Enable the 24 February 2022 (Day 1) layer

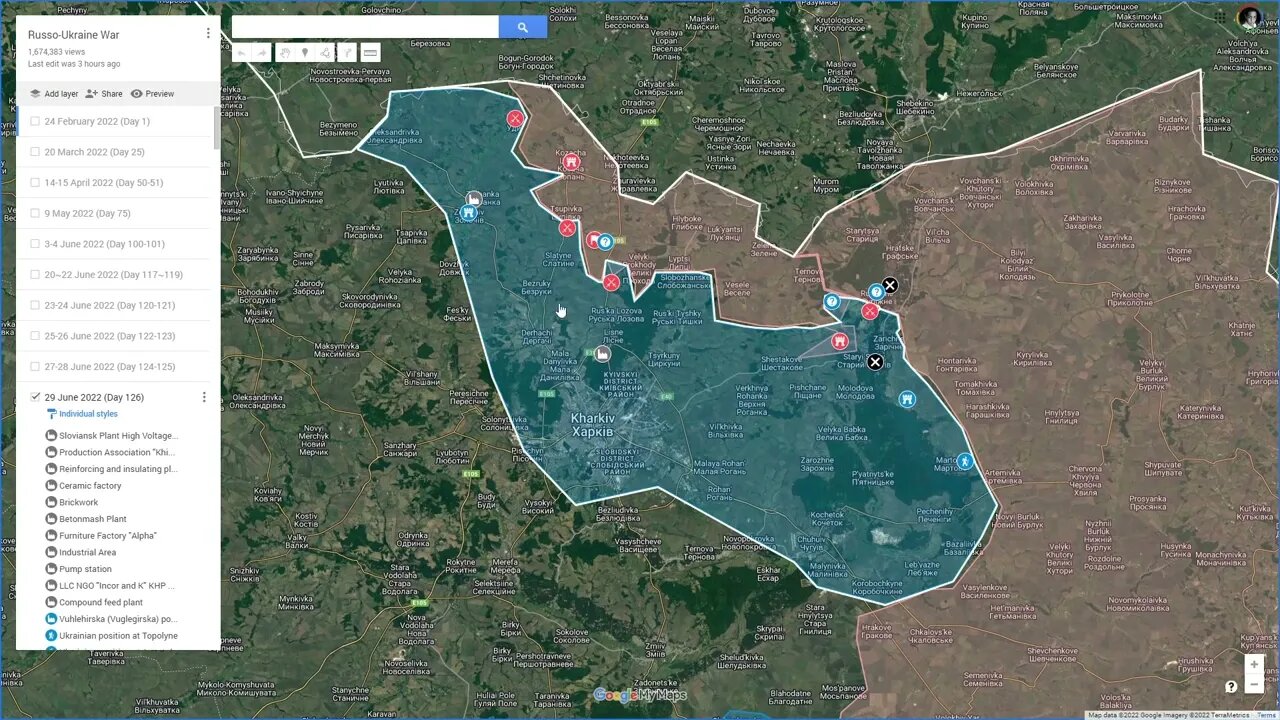(35, 121)
